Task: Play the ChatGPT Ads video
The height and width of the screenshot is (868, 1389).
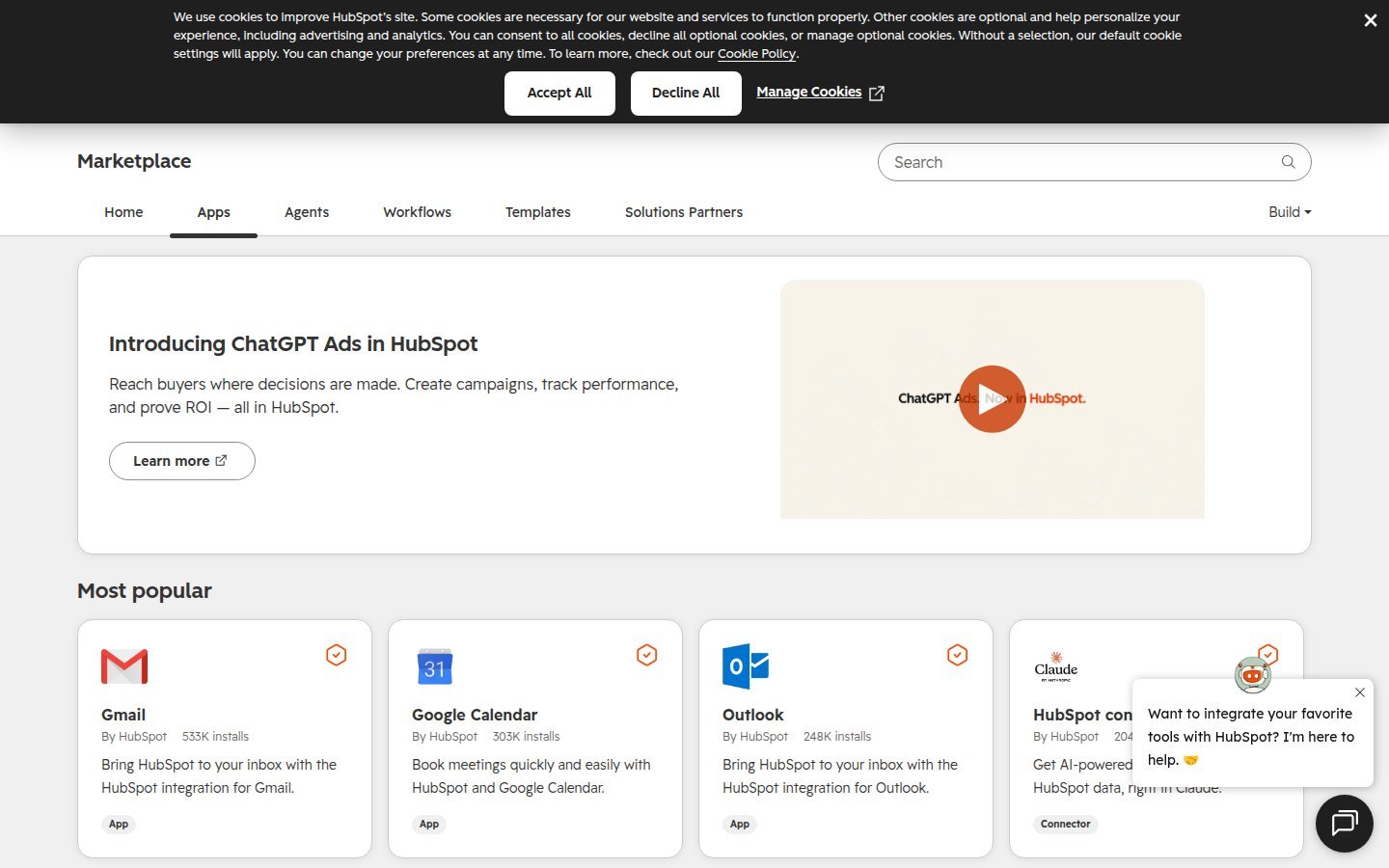Action: click(x=992, y=398)
